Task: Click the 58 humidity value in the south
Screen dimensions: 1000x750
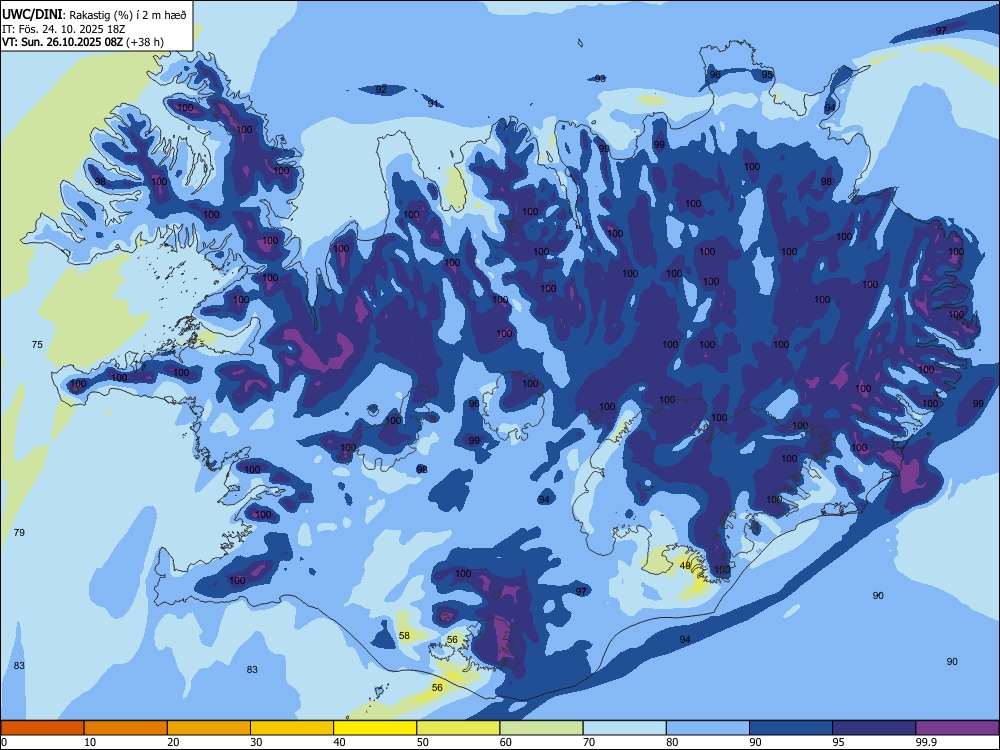Action: coord(404,635)
